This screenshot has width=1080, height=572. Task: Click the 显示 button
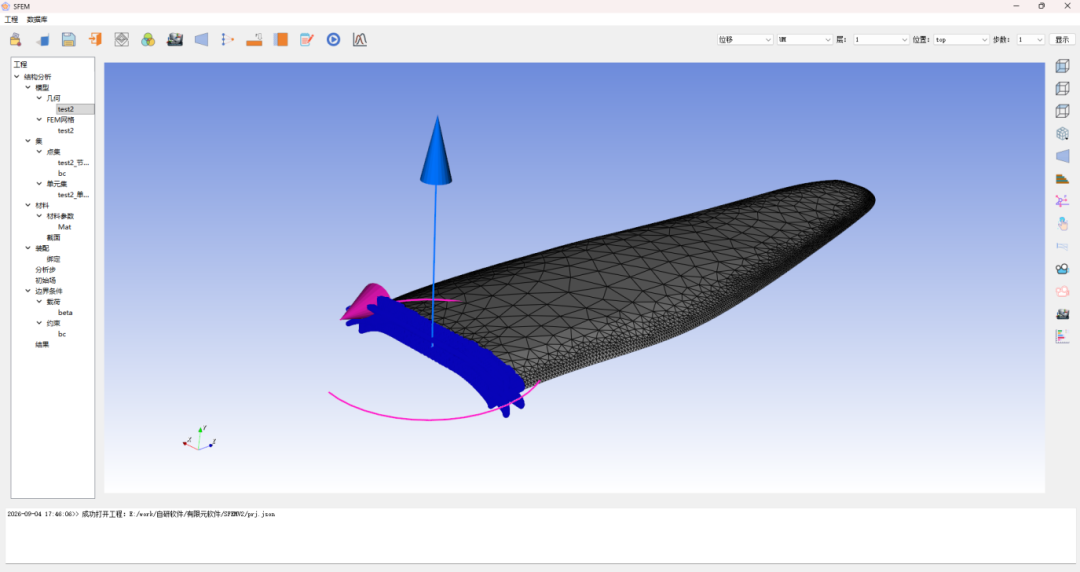click(x=1062, y=40)
